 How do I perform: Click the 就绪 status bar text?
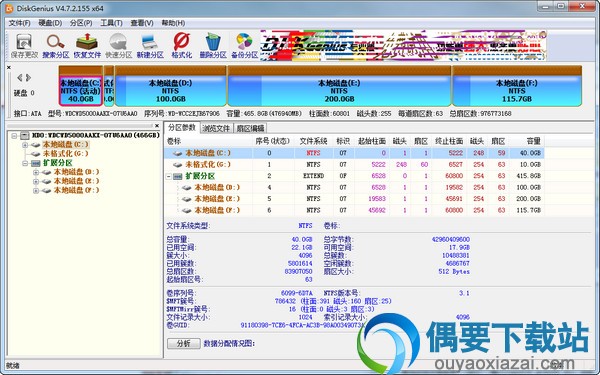pyautogui.click(x=13, y=366)
